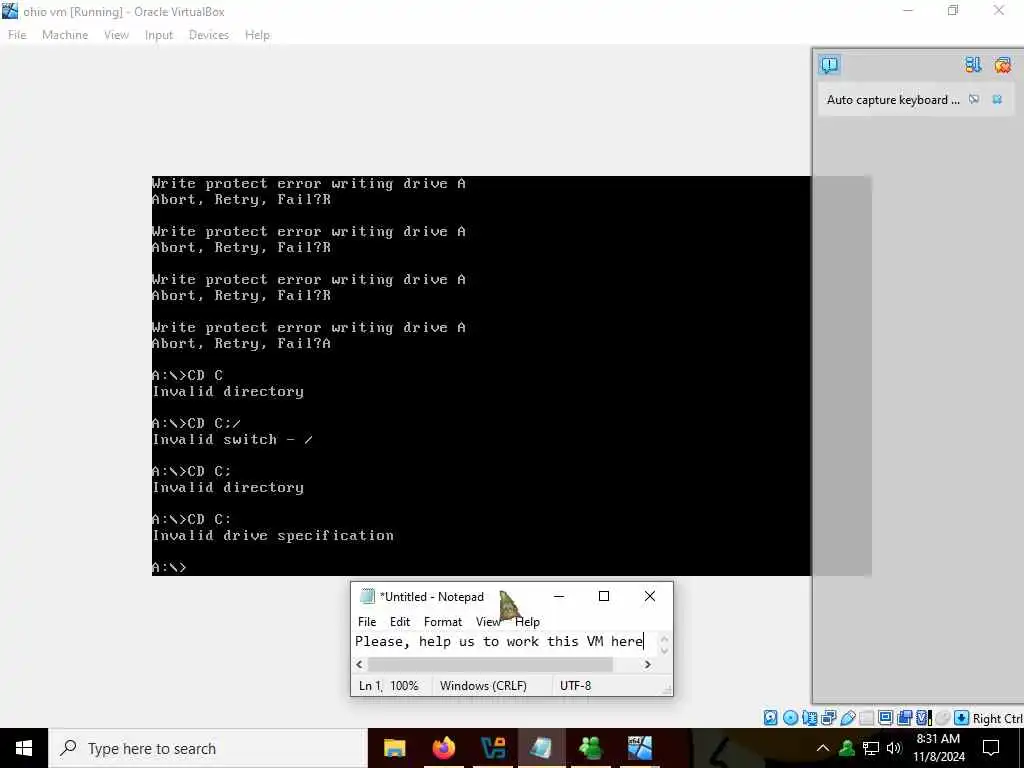Toggle the VirtualBox notification center icon
Viewport: 1024px width, 768px height.
829,65
